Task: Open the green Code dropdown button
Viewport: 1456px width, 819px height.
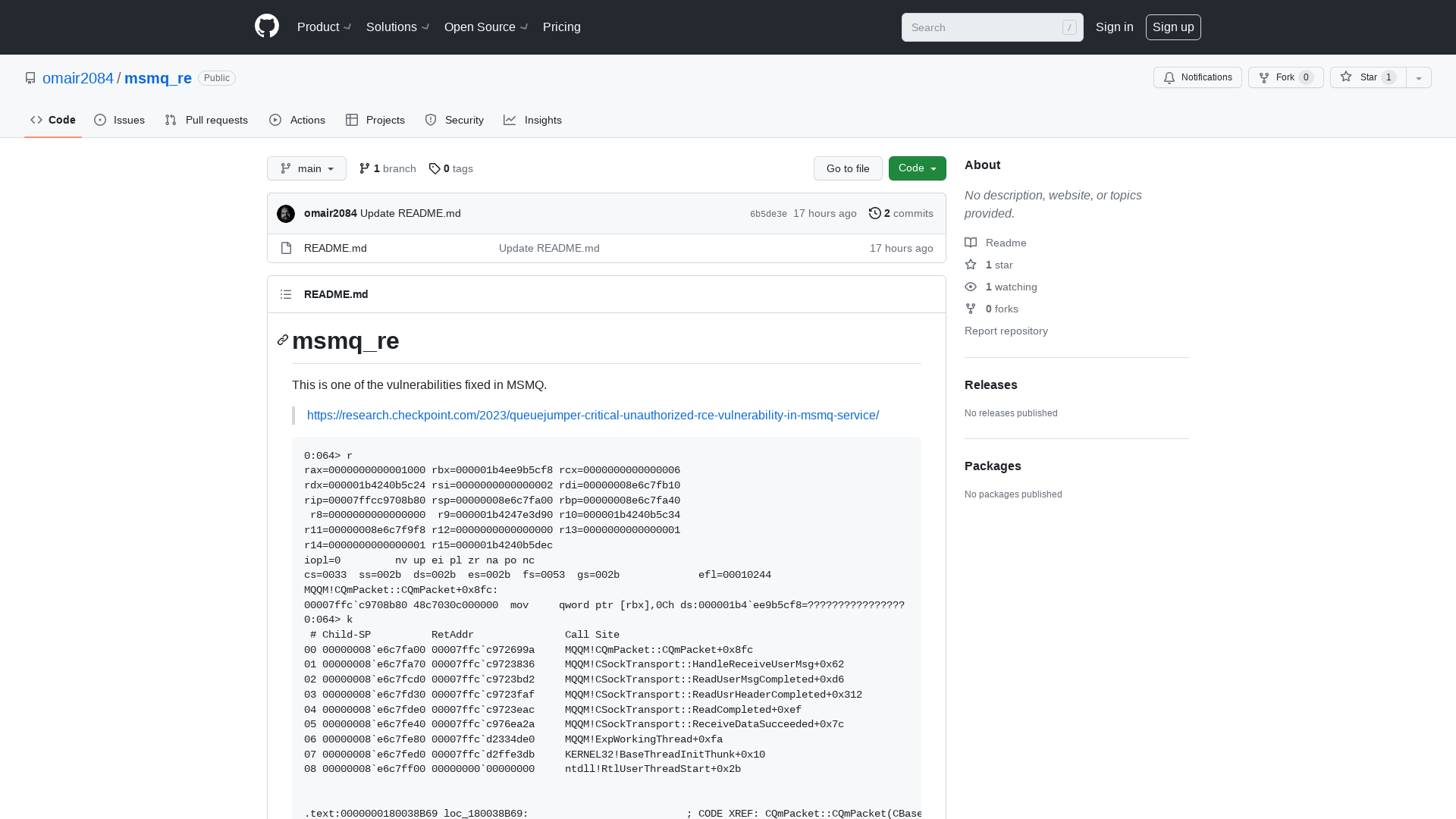Action: pos(917,168)
